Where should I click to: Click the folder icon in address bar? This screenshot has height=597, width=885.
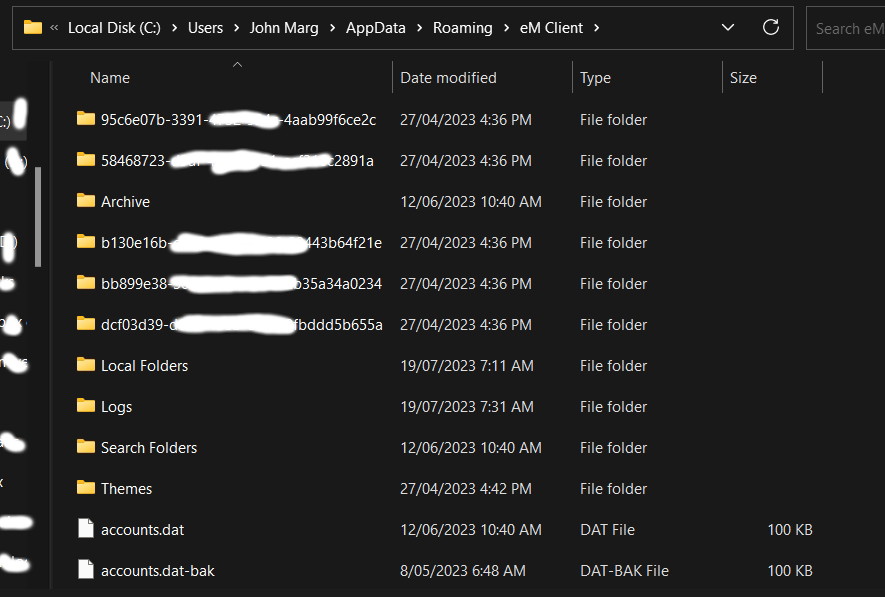pos(33,27)
